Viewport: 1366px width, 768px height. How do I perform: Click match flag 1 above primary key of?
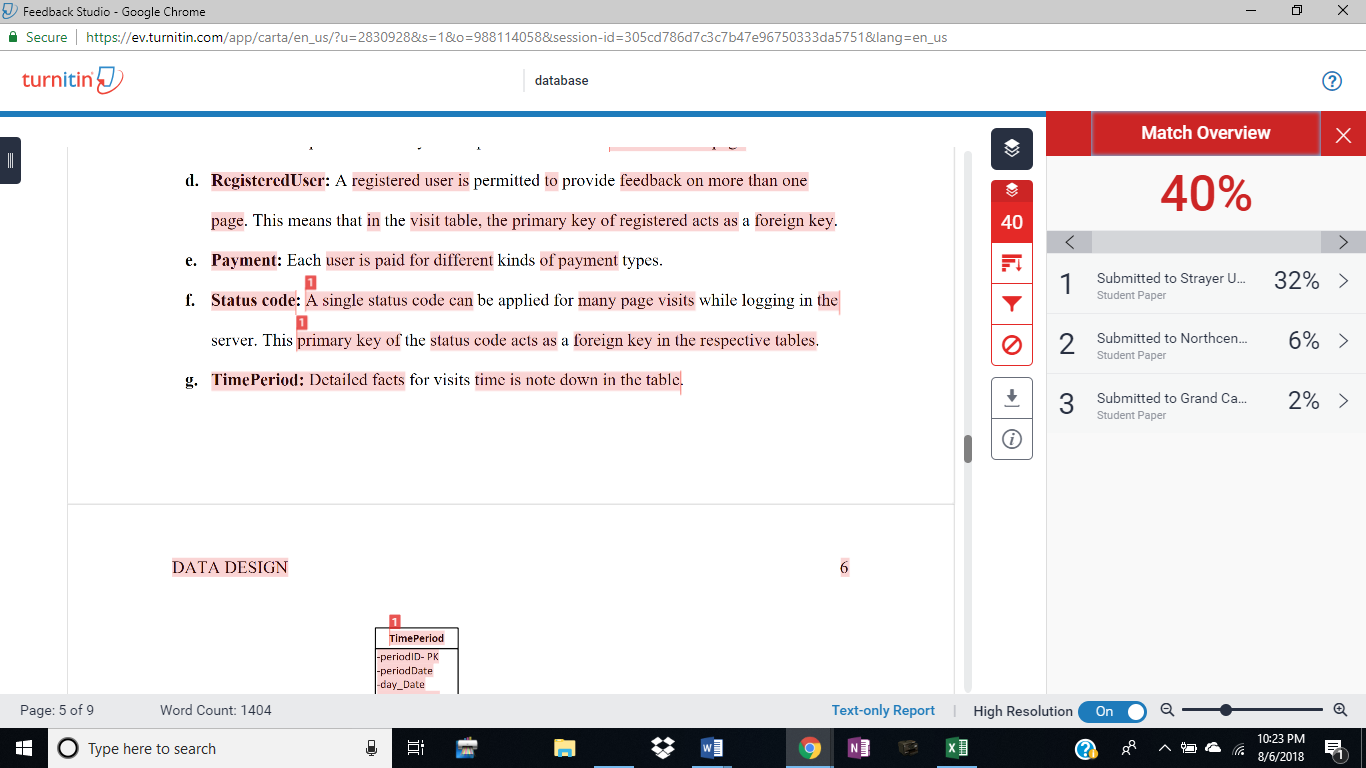[x=301, y=322]
